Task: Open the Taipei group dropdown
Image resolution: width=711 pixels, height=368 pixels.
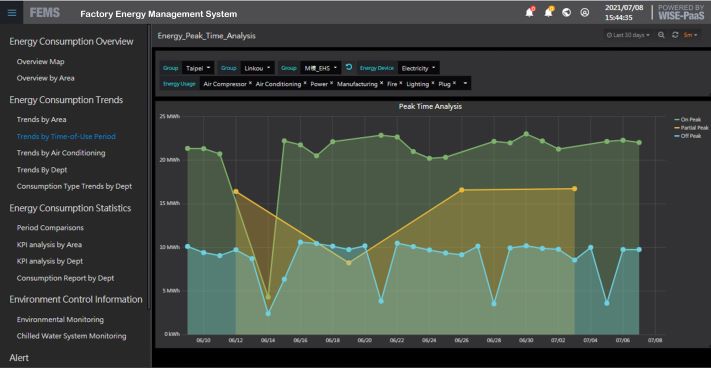Action: 198,68
